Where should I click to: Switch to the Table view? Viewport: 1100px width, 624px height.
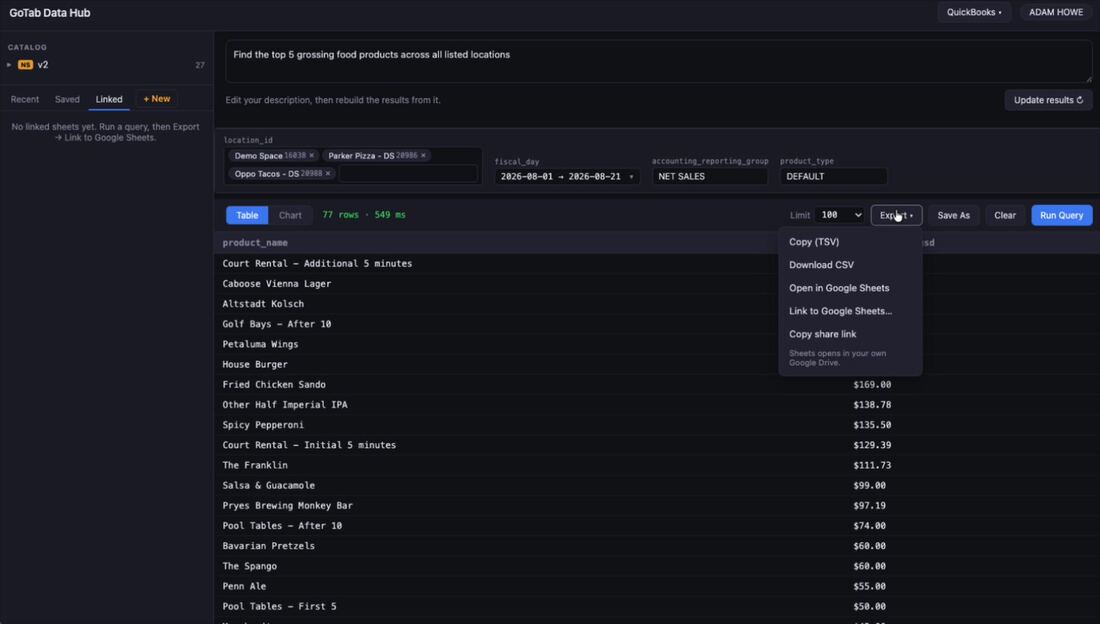coord(247,215)
